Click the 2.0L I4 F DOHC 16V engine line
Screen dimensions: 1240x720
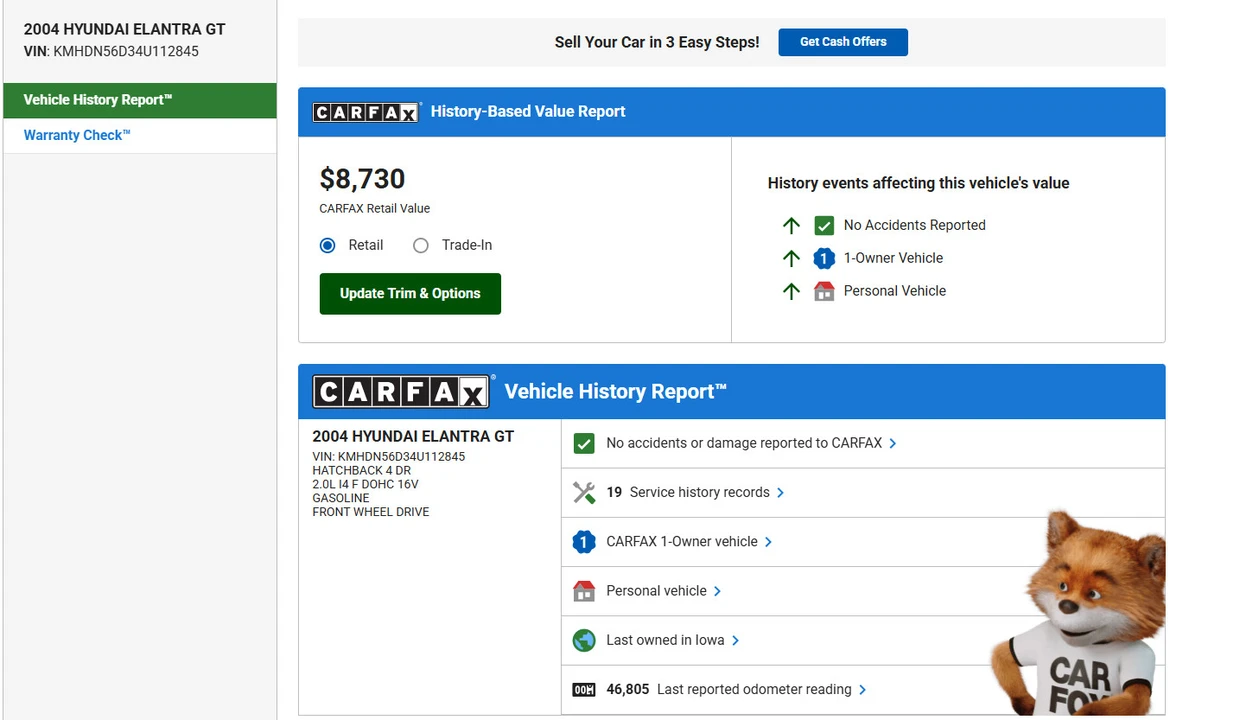click(365, 484)
